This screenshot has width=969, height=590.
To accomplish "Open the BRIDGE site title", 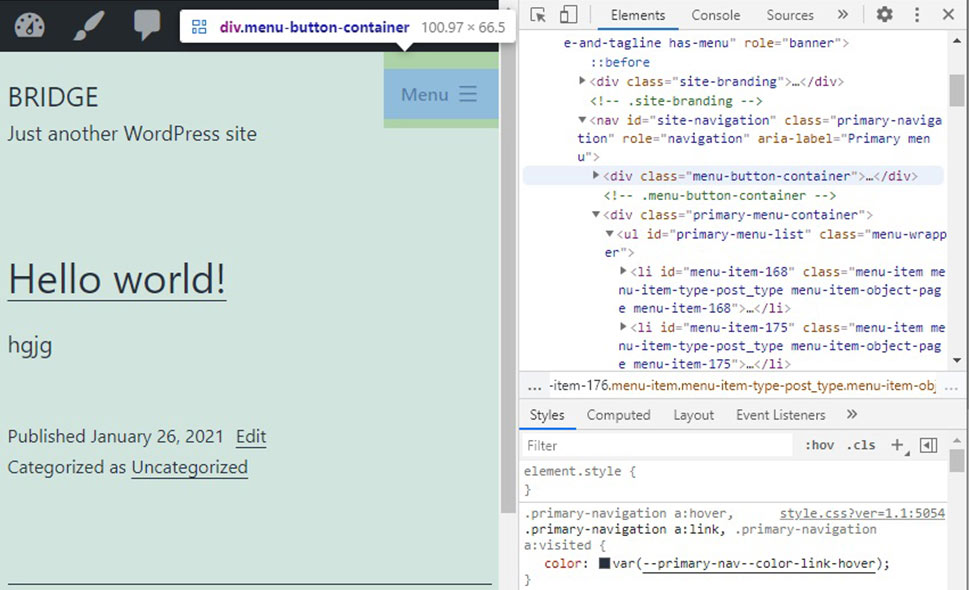I will coord(53,97).
